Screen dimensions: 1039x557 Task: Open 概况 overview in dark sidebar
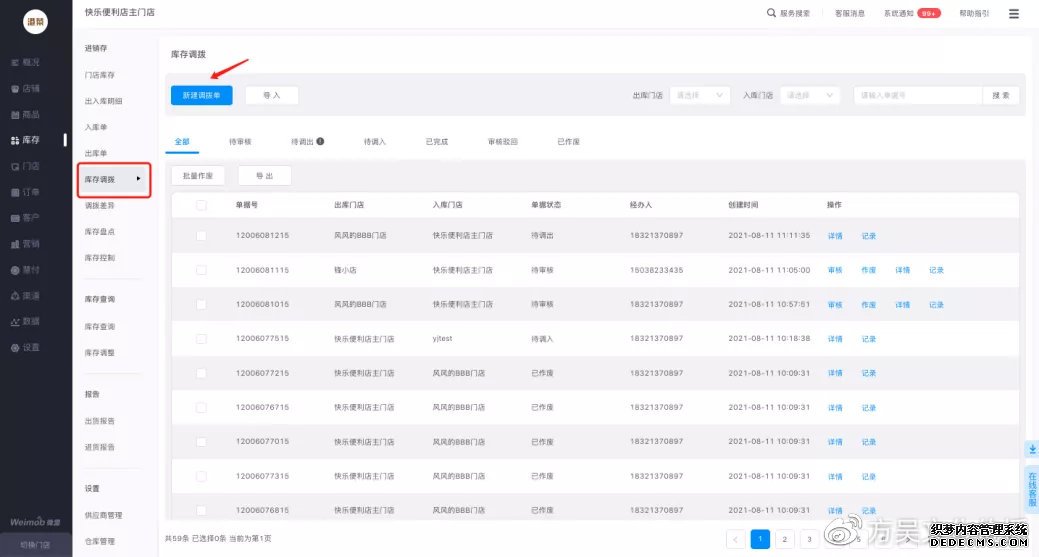[x=25, y=62]
